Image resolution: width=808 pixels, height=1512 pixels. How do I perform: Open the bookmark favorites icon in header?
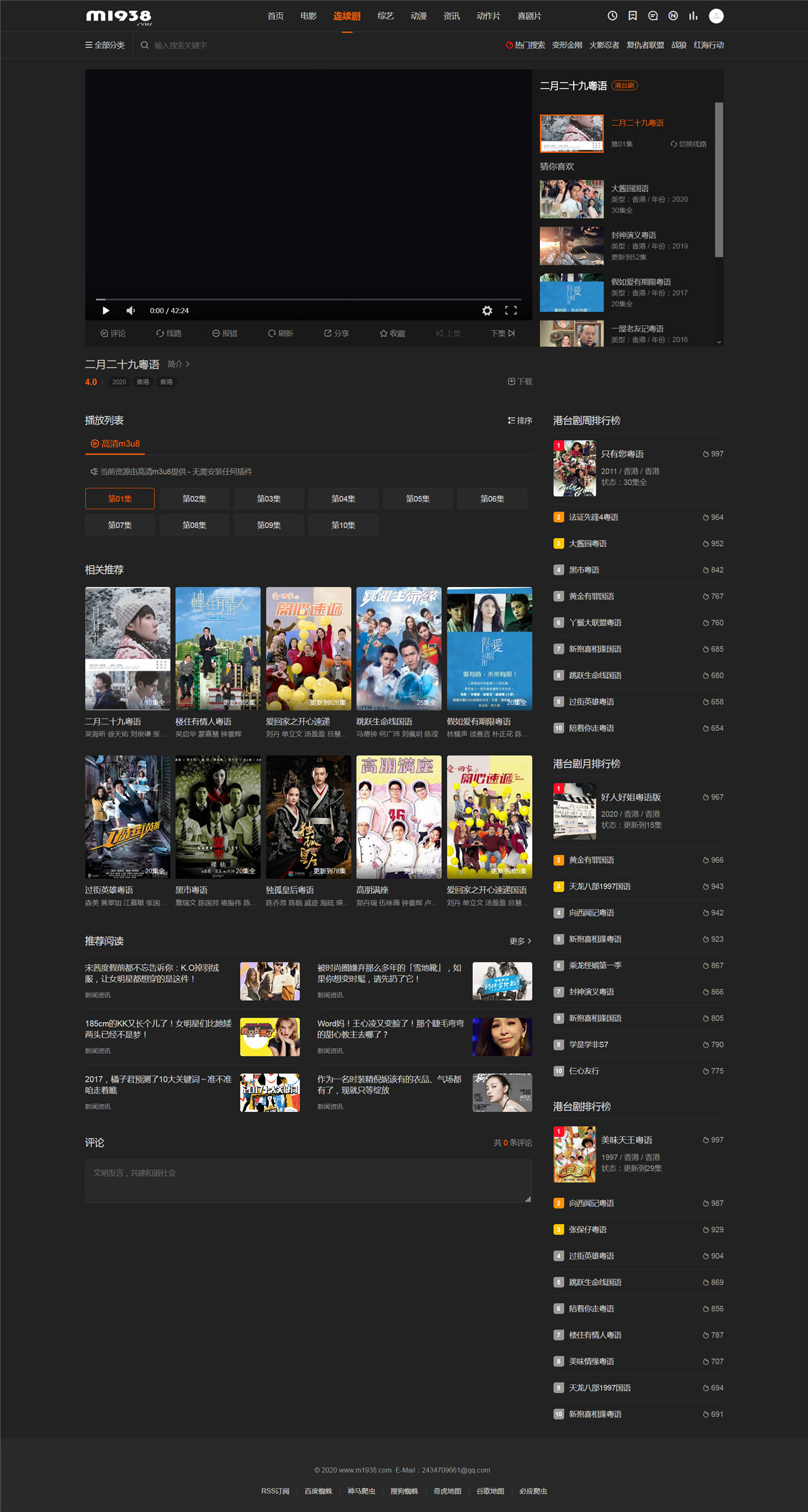[x=632, y=16]
